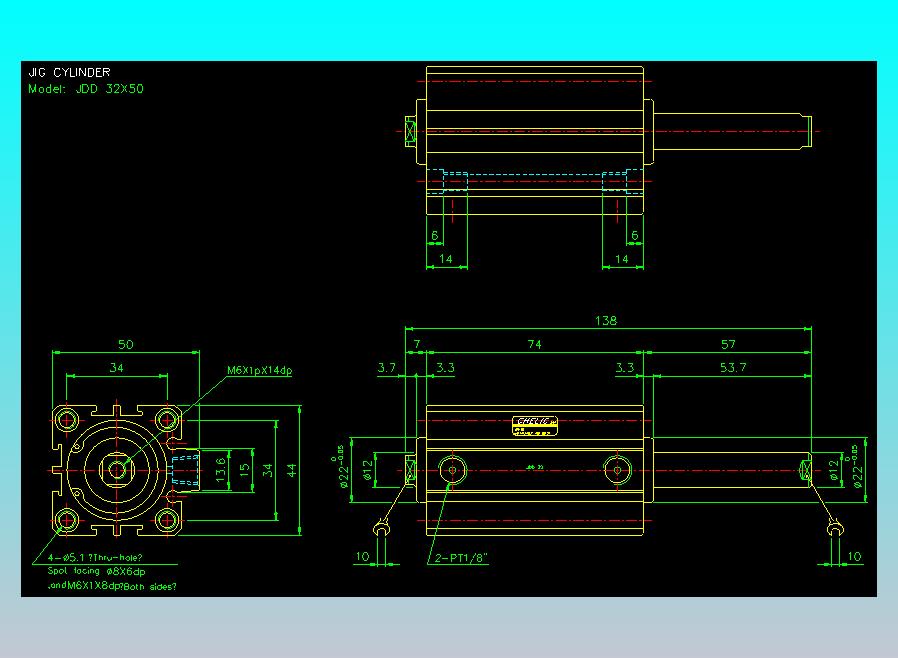Select the body length dimension "74"
898x658 pixels.
coord(534,344)
